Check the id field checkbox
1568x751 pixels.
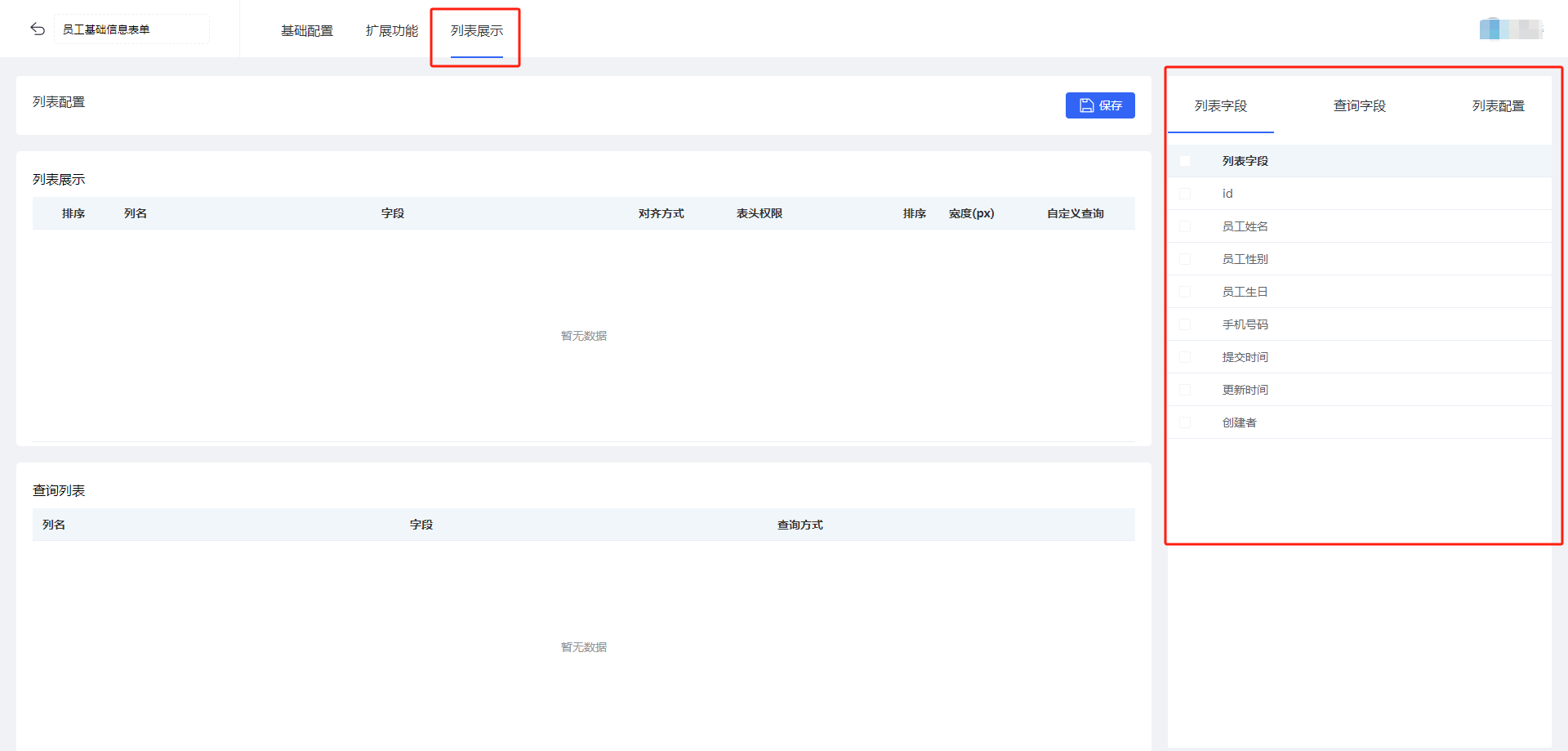click(1185, 194)
